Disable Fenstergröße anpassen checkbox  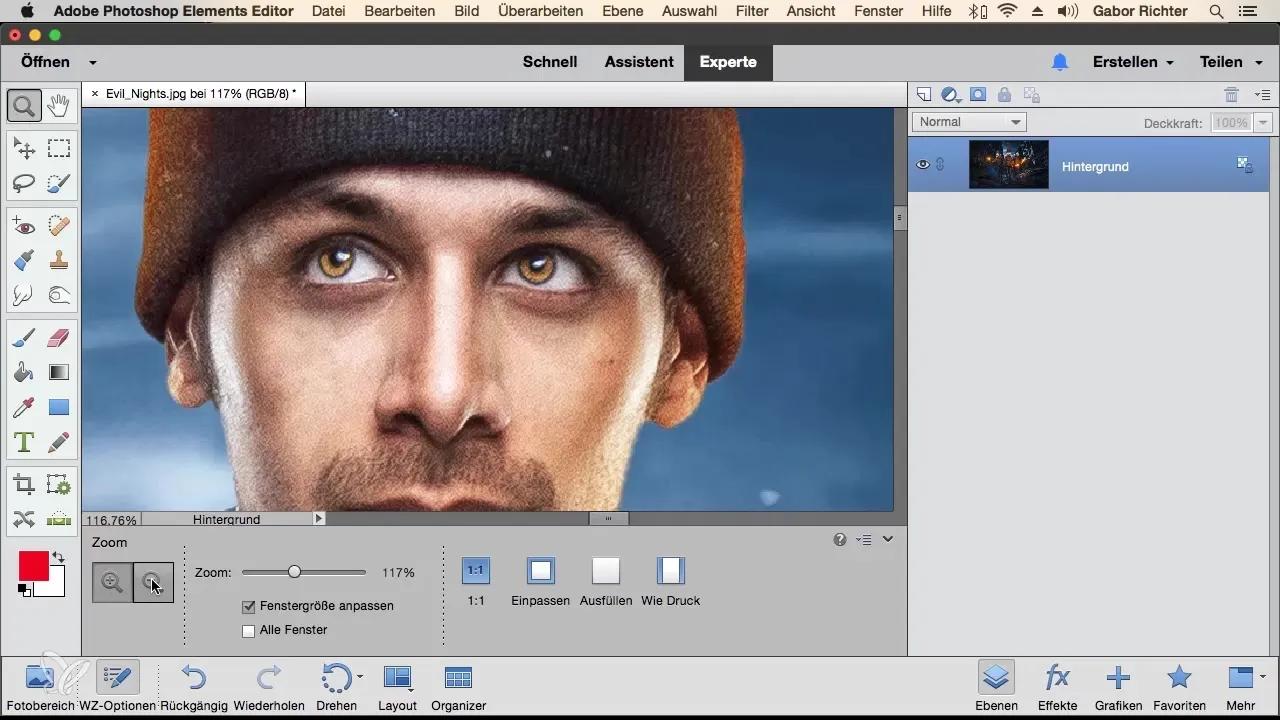[249, 606]
